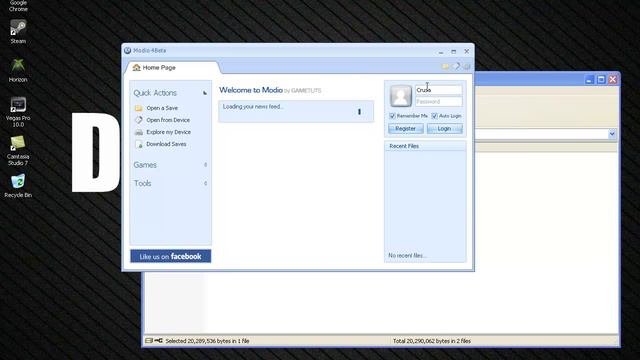Maximize the back window
The image size is (640, 360).
(601, 80)
